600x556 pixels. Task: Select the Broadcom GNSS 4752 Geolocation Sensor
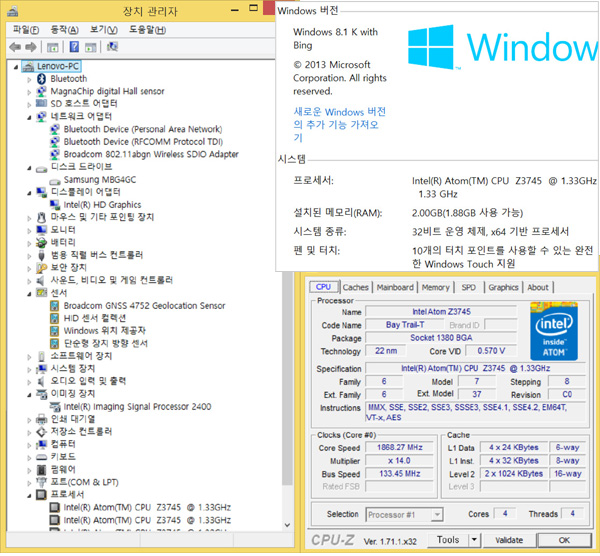(x=144, y=305)
